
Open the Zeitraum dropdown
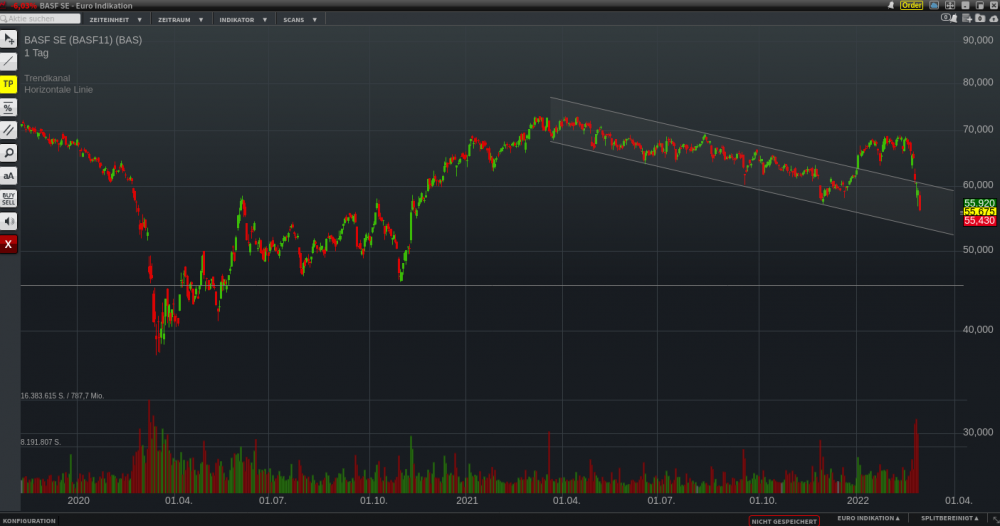(180, 20)
